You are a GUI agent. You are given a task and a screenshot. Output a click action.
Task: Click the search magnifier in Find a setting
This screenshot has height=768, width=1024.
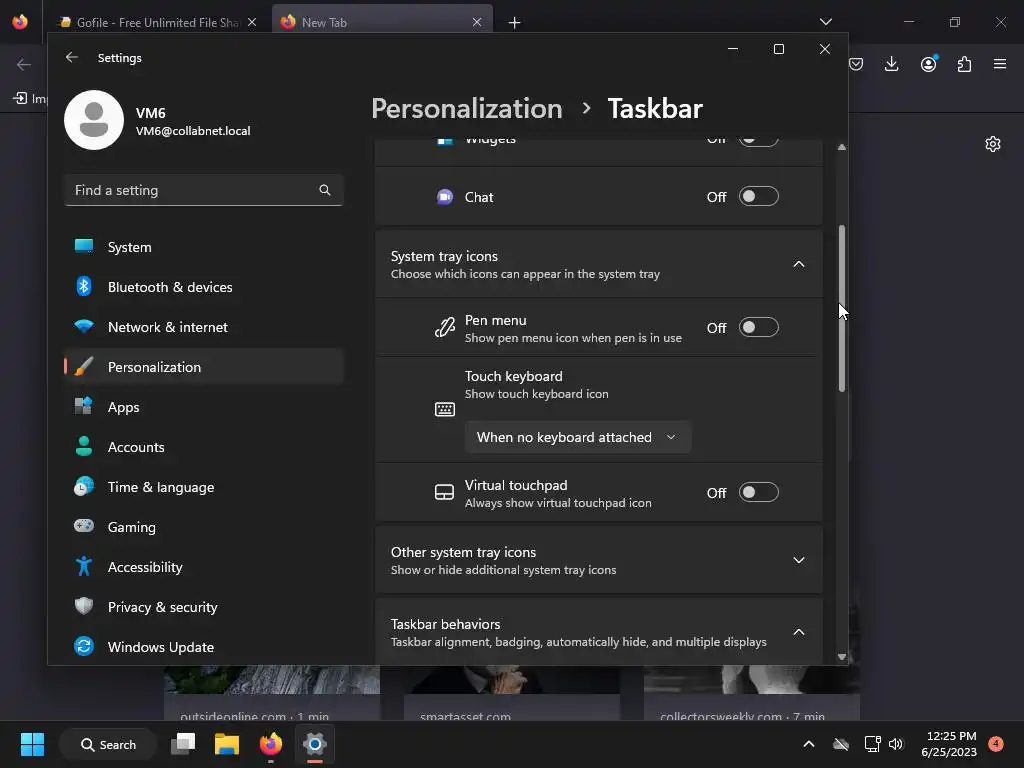pos(325,190)
